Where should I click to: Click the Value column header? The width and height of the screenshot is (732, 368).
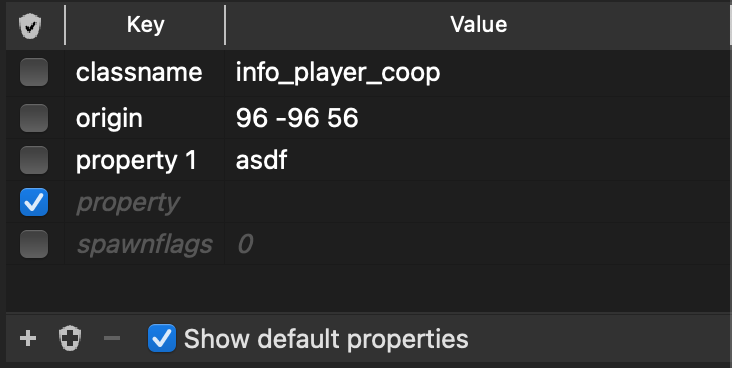pos(479,25)
